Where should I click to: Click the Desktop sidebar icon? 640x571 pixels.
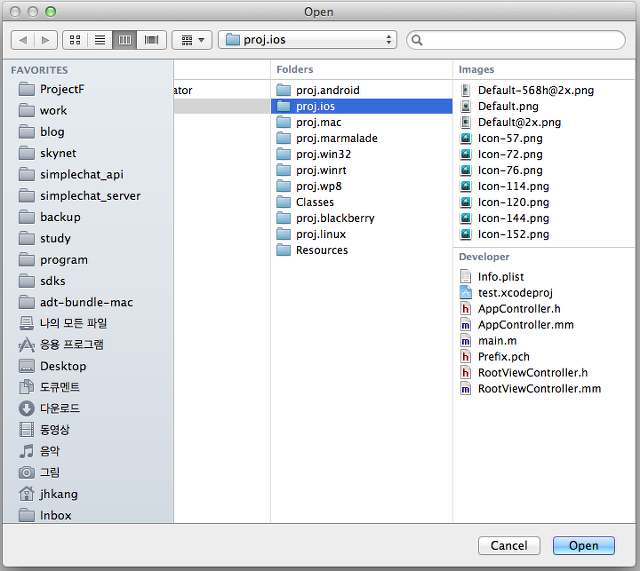[x=27, y=366]
